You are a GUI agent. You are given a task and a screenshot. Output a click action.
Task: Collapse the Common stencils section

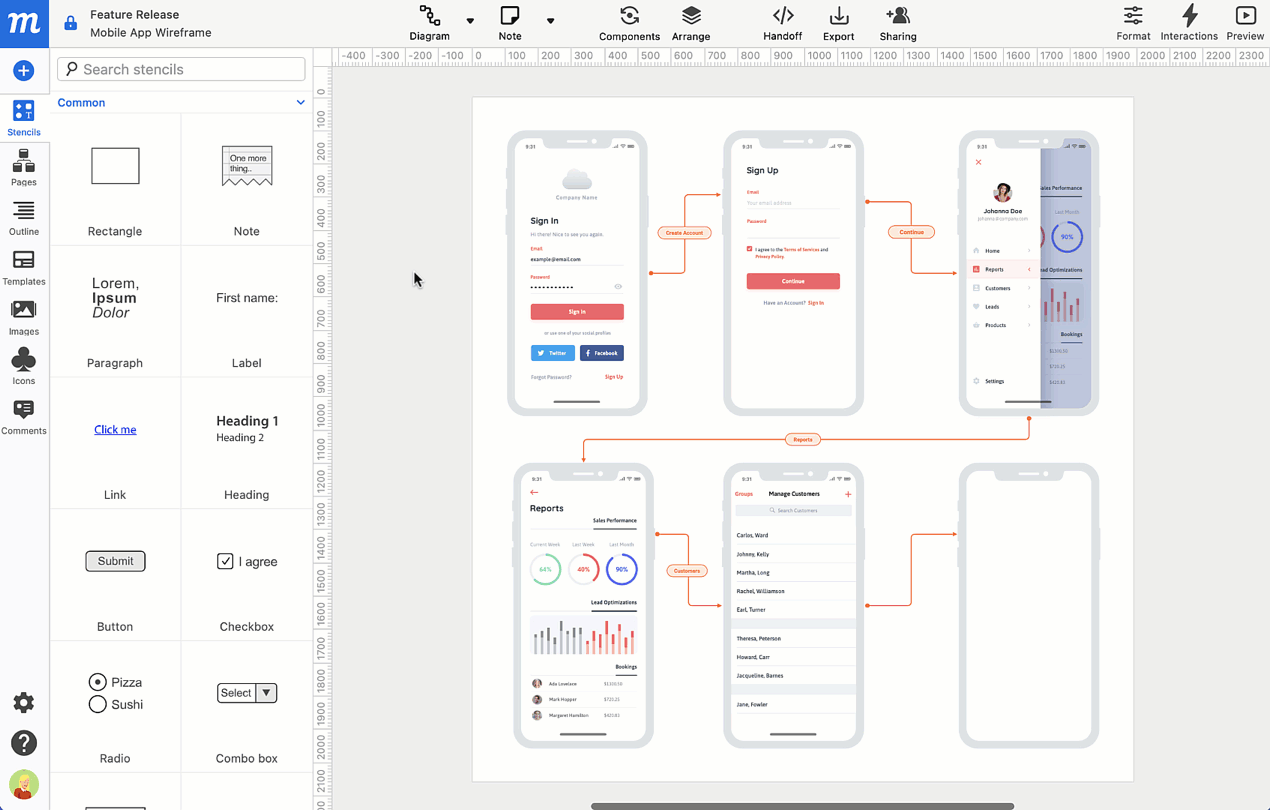tap(300, 103)
